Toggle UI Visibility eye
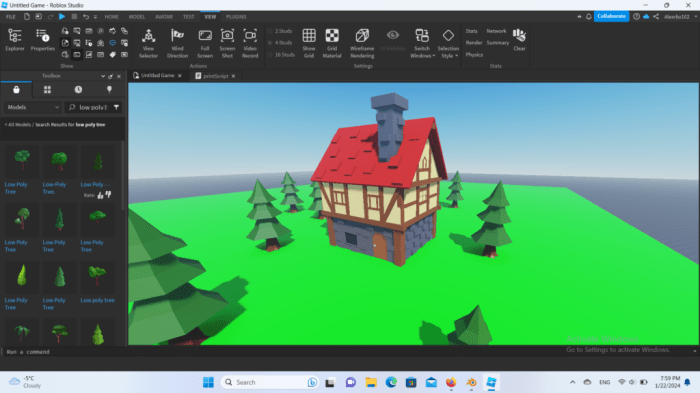The height and width of the screenshot is (393, 700). point(393,40)
